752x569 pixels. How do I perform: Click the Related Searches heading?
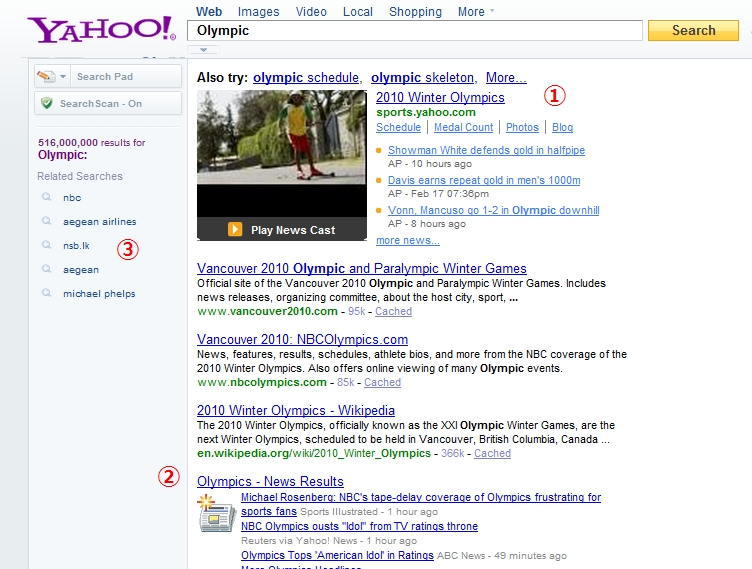click(x=80, y=176)
